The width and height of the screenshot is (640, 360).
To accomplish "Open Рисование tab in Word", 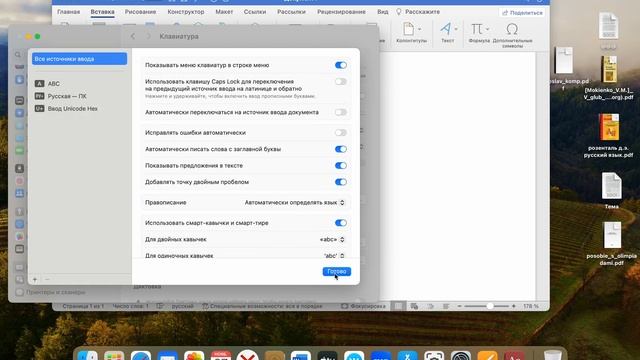I will point(140,12).
